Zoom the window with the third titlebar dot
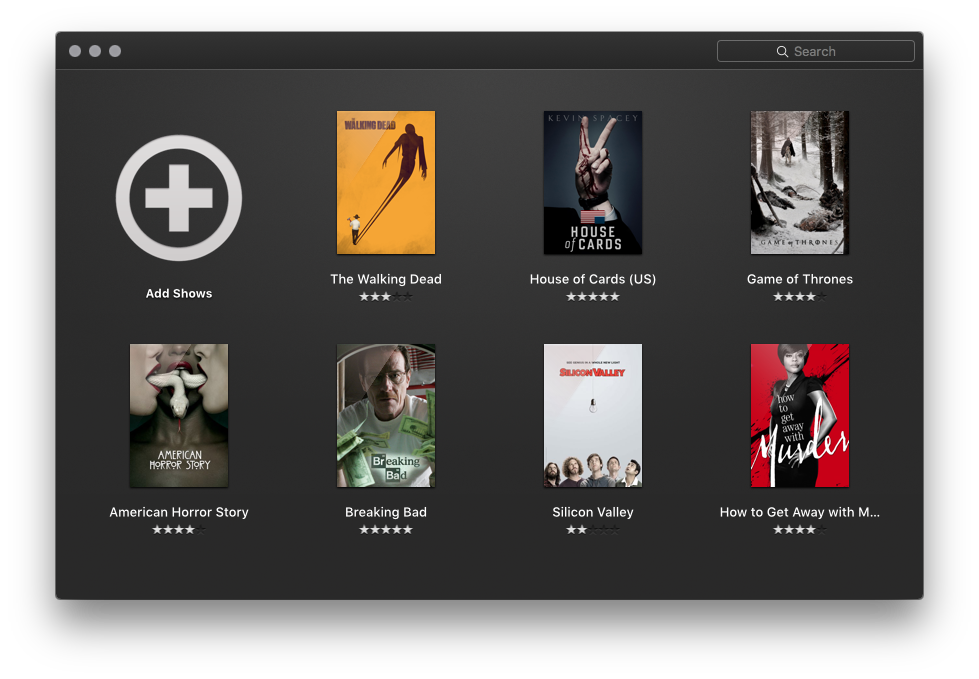 pyautogui.click(x=115, y=51)
